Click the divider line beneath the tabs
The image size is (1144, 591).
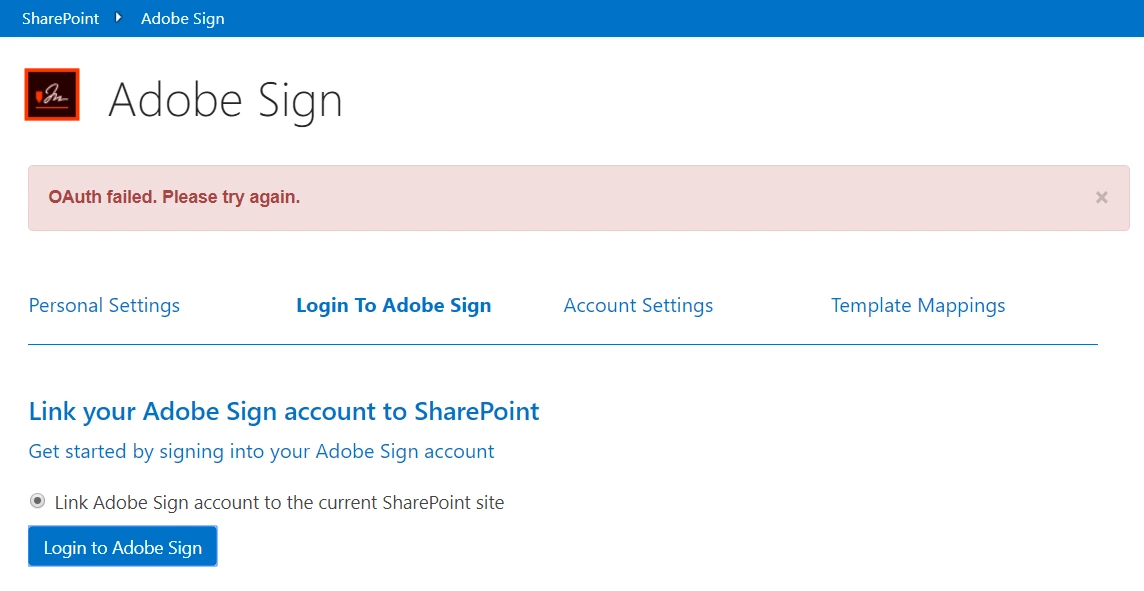562,344
